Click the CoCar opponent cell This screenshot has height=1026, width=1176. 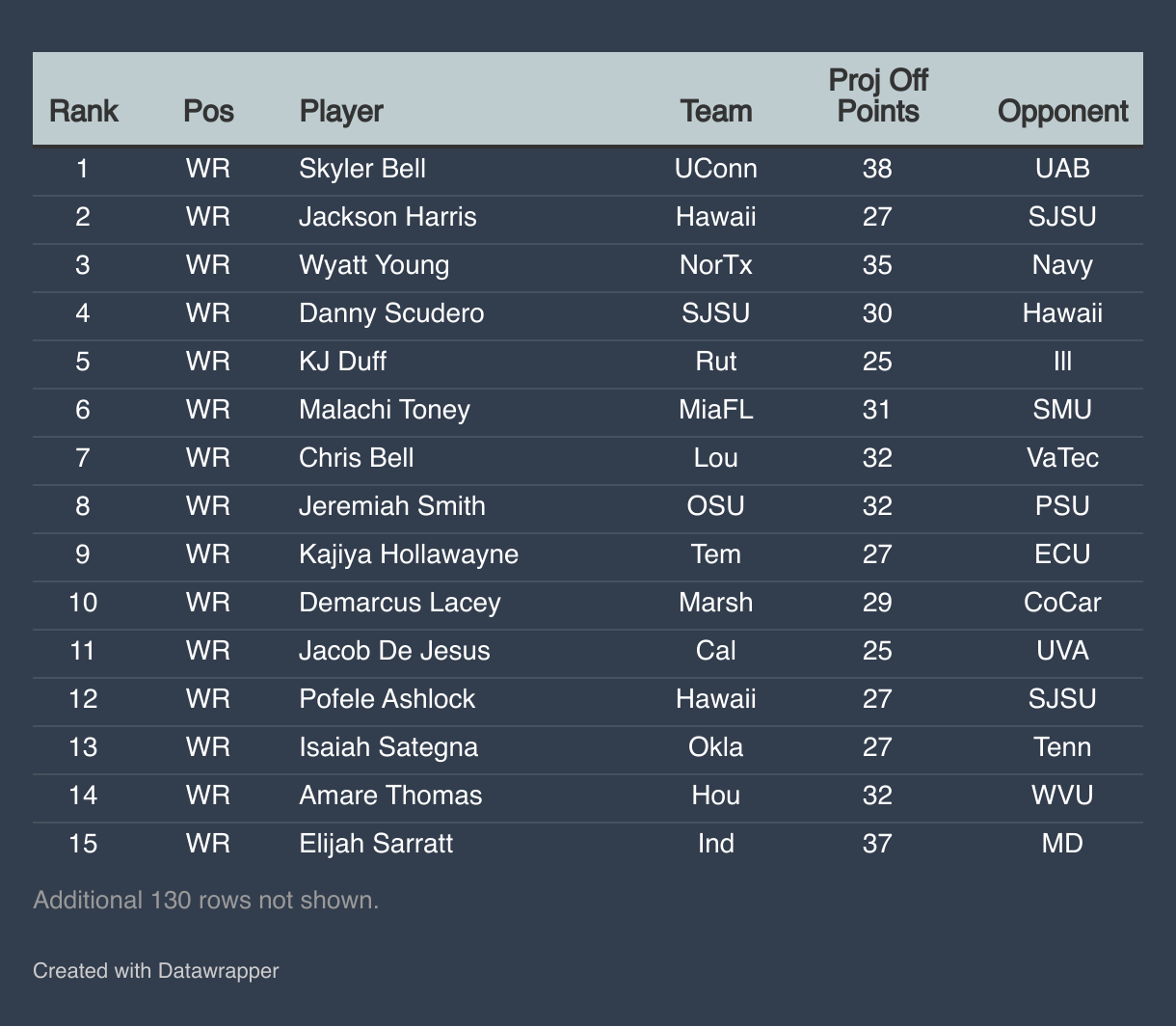point(1062,603)
